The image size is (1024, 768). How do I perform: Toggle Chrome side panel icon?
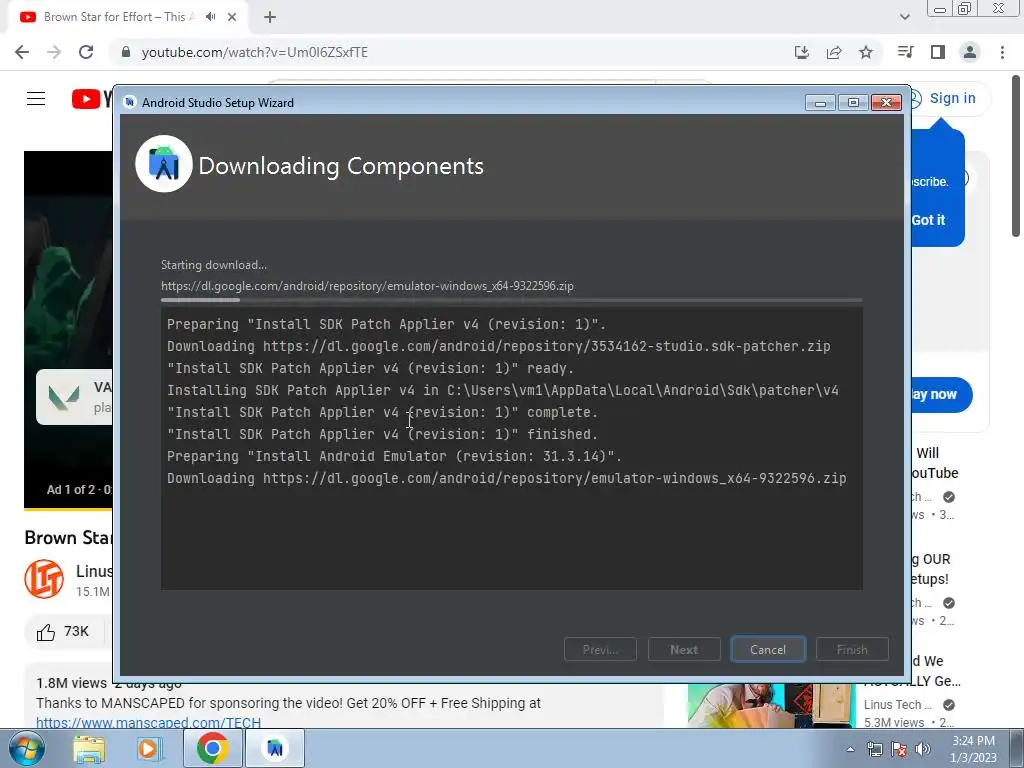click(938, 52)
